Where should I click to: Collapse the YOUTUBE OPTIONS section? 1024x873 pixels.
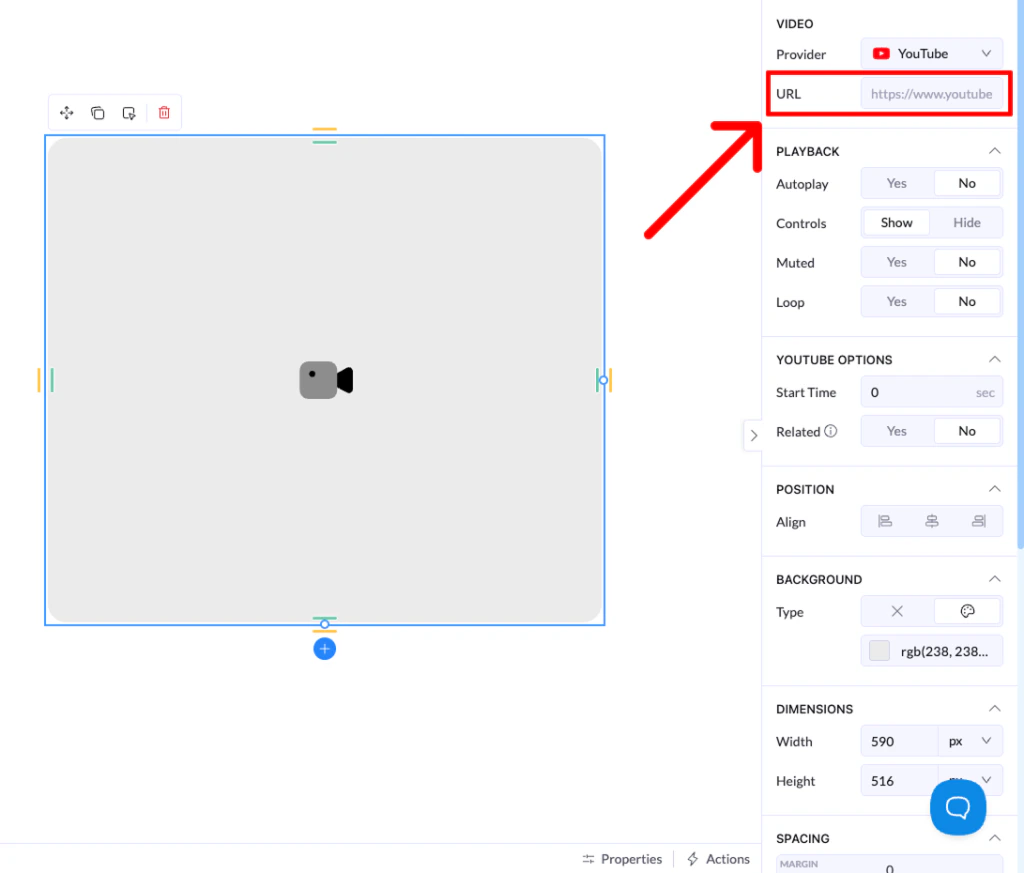pyautogui.click(x=995, y=359)
